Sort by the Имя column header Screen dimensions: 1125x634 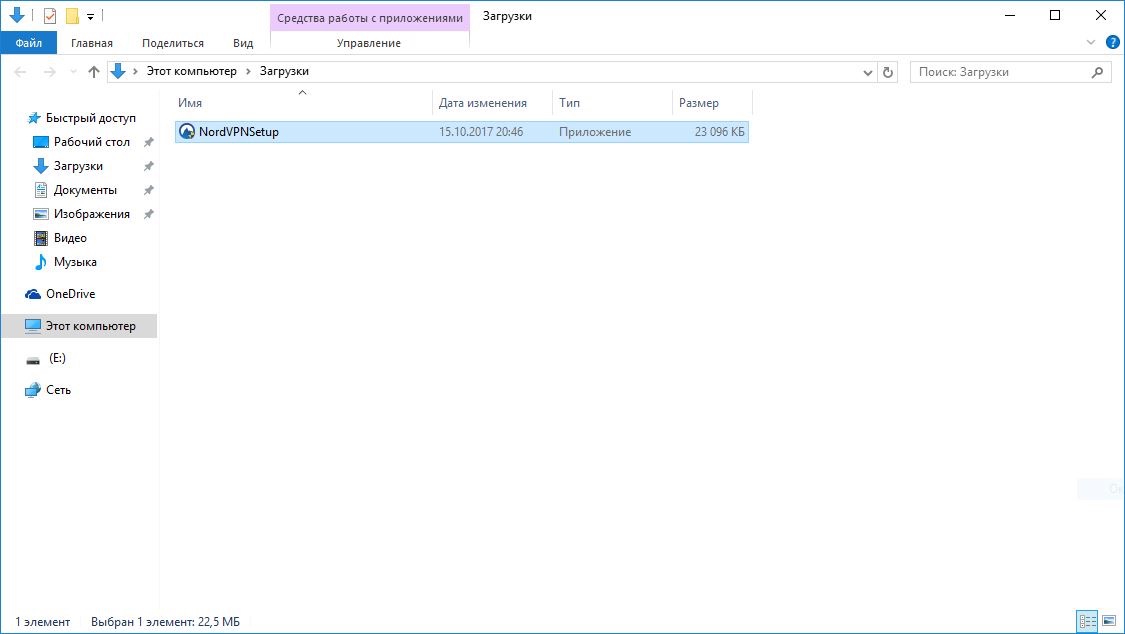coord(303,103)
